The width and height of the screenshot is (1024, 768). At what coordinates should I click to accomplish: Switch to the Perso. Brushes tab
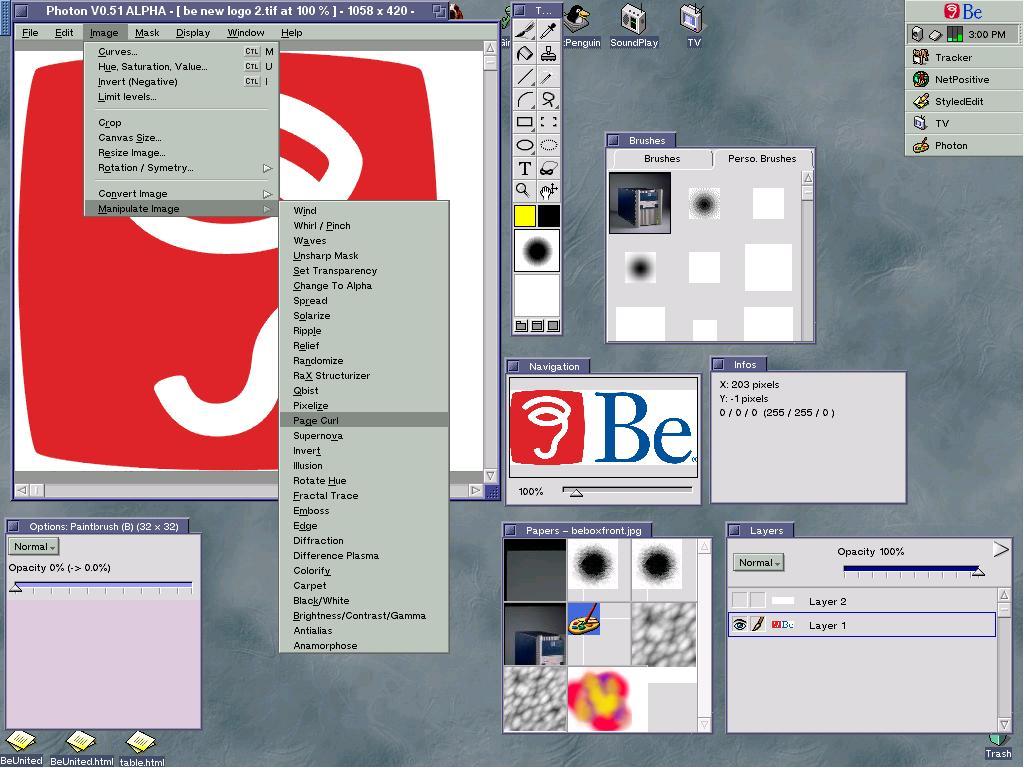pos(761,159)
